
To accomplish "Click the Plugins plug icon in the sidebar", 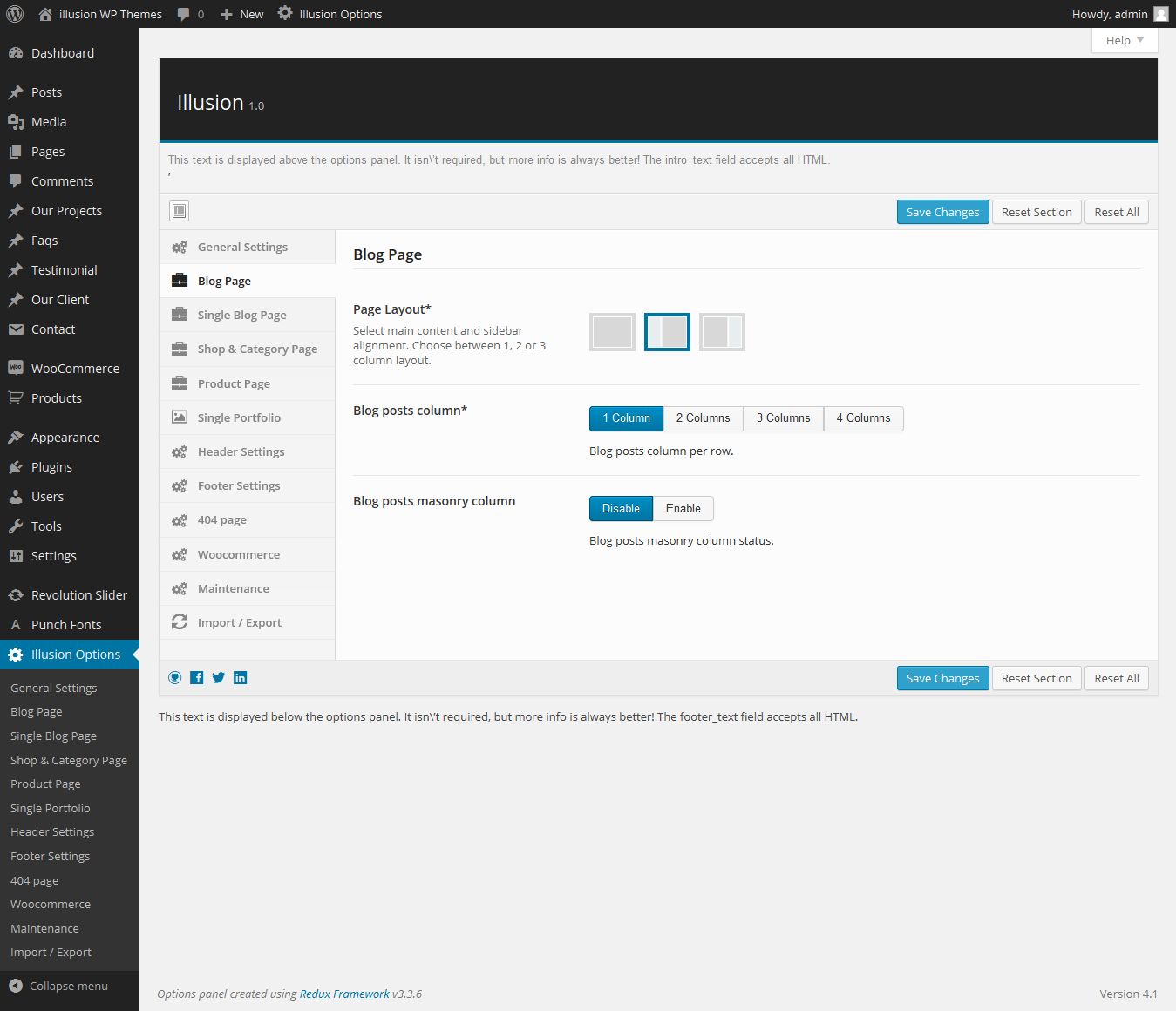I will pyautogui.click(x=15, y=467).
